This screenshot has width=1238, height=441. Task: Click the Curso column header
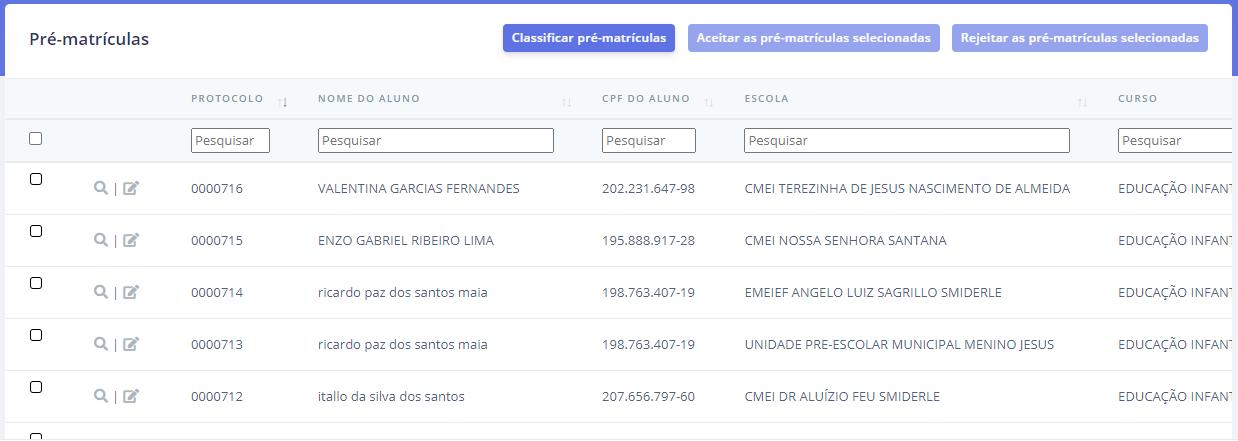(1137, 99)
